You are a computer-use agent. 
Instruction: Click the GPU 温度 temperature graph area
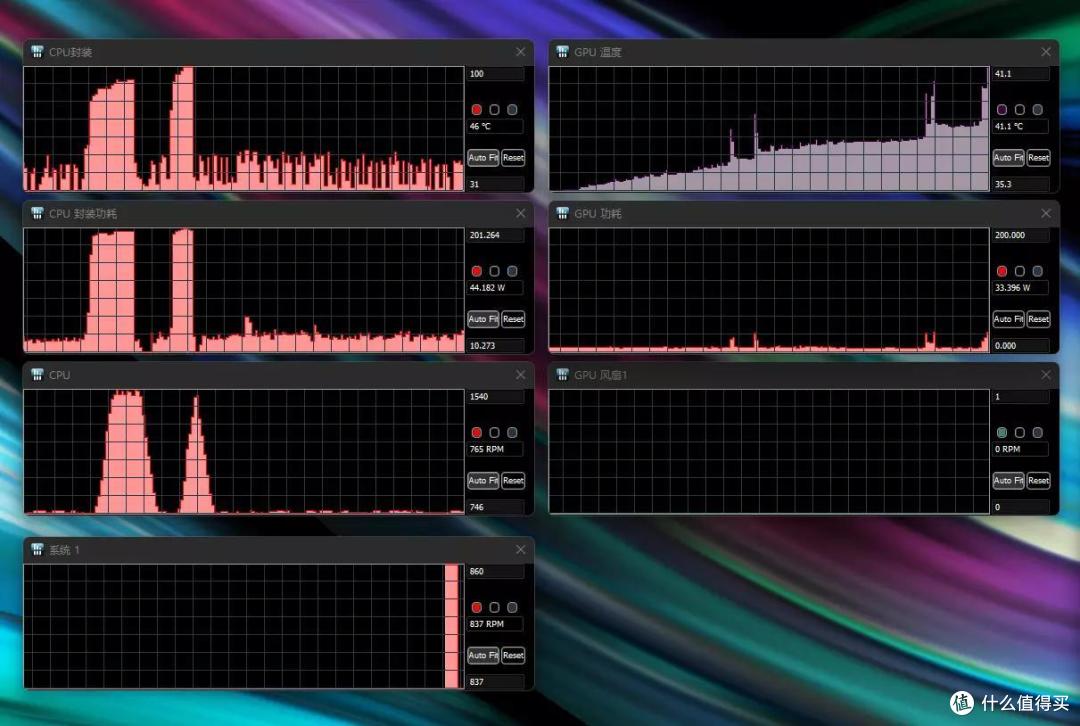769,129
